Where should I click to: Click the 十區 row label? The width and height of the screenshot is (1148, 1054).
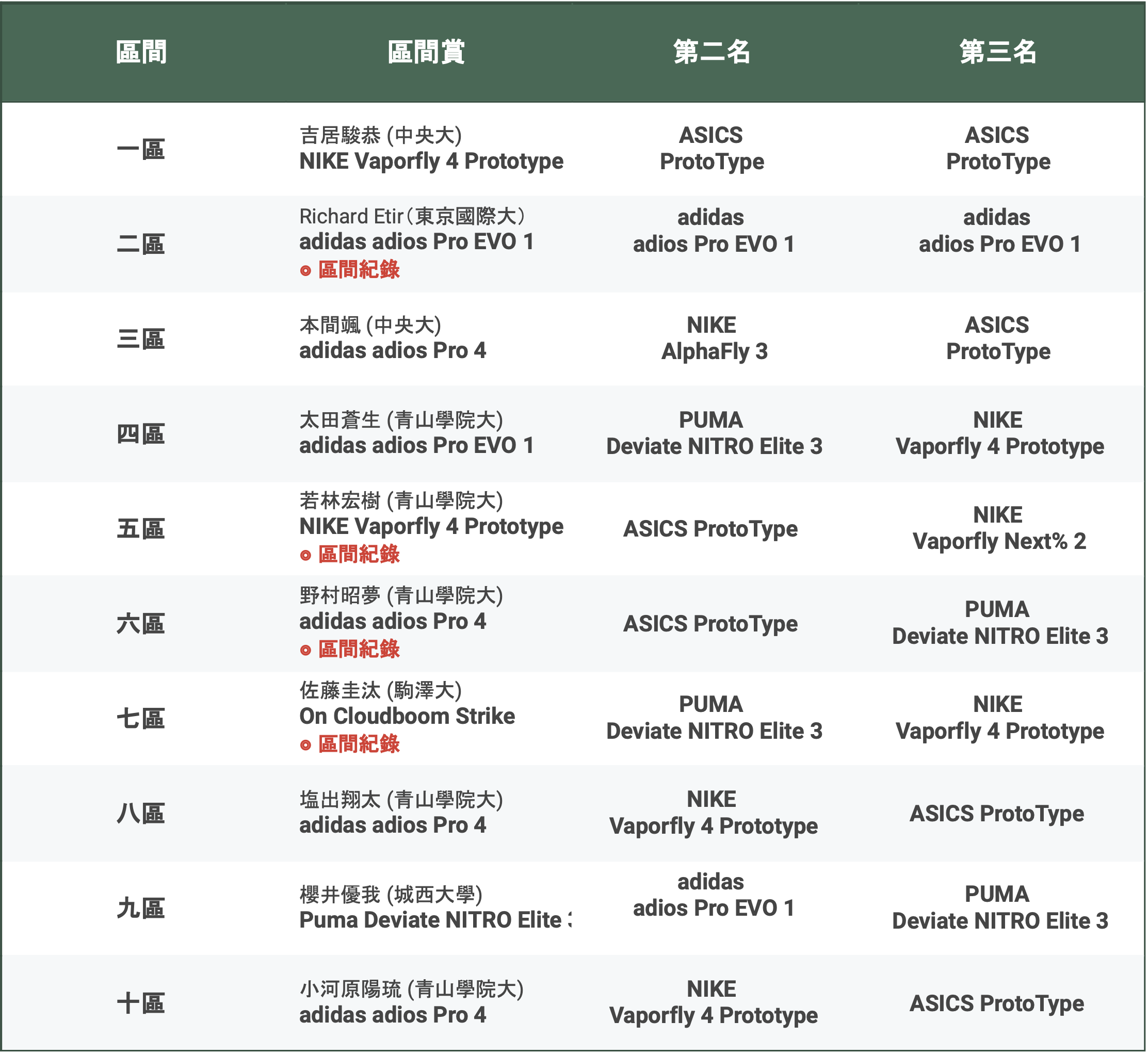point(141,1003)
